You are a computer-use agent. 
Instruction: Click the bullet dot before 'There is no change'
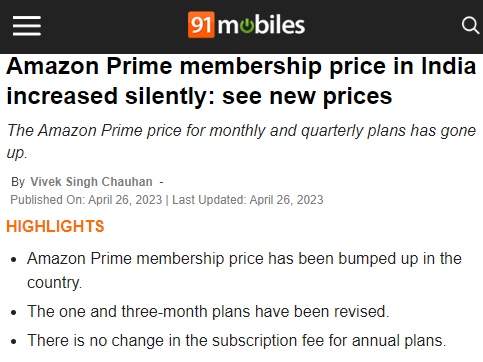coord(14,341)
